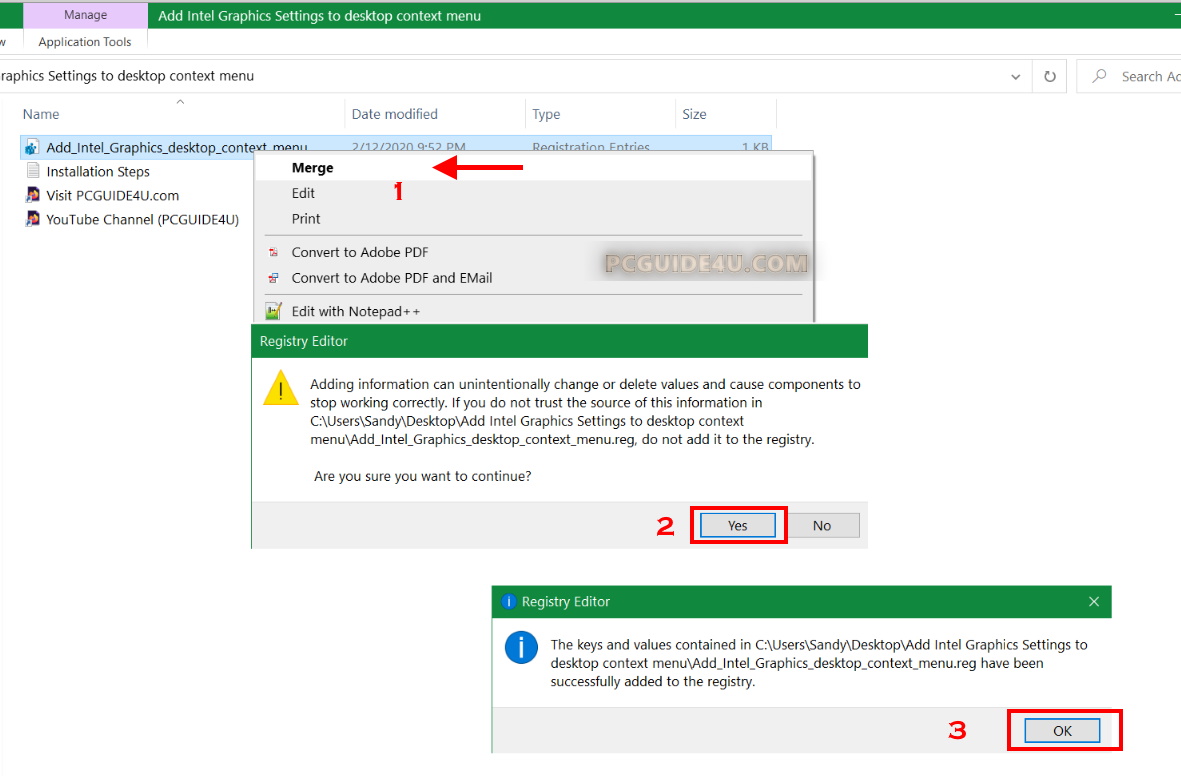Click the Edit with Notepad++ icon
The image size is (1181, 776).
tap(273, 312)
